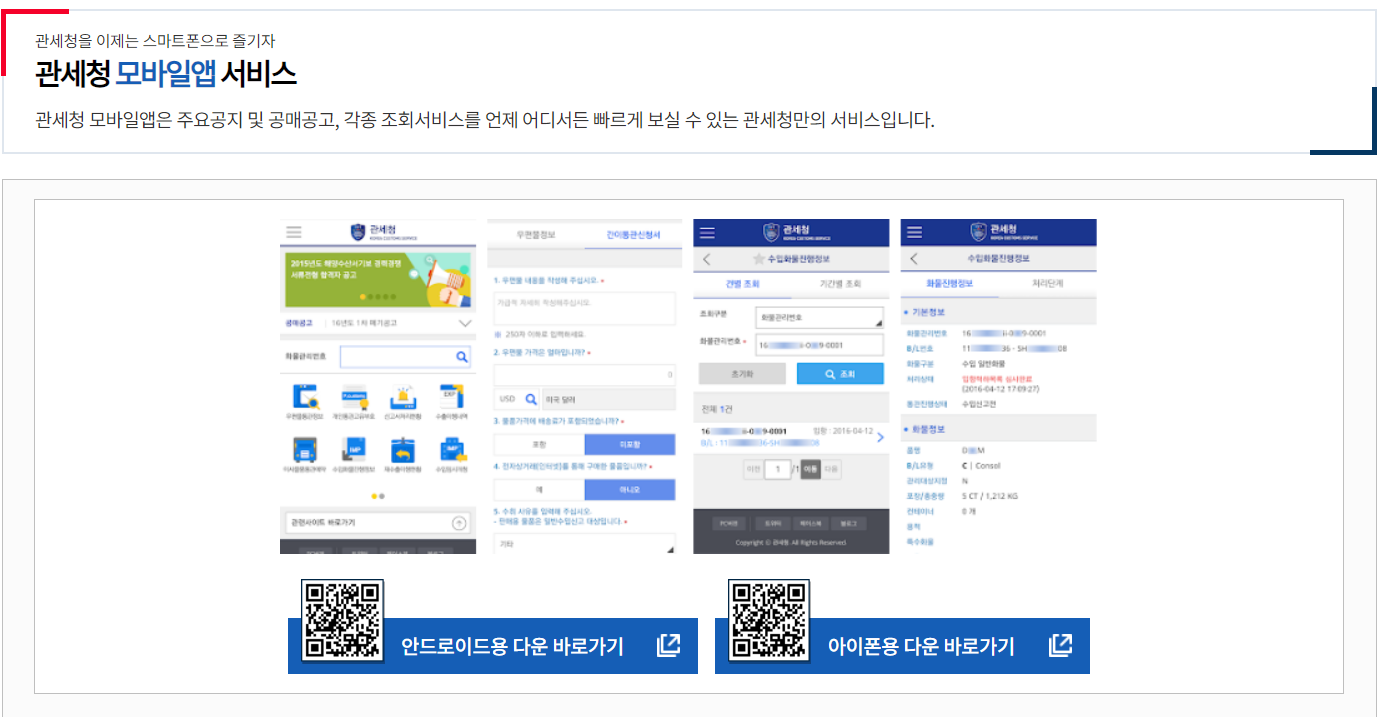Screen dimensions: 1400x717
Task: Click 블로그 footer button
Action: (850, 523)
